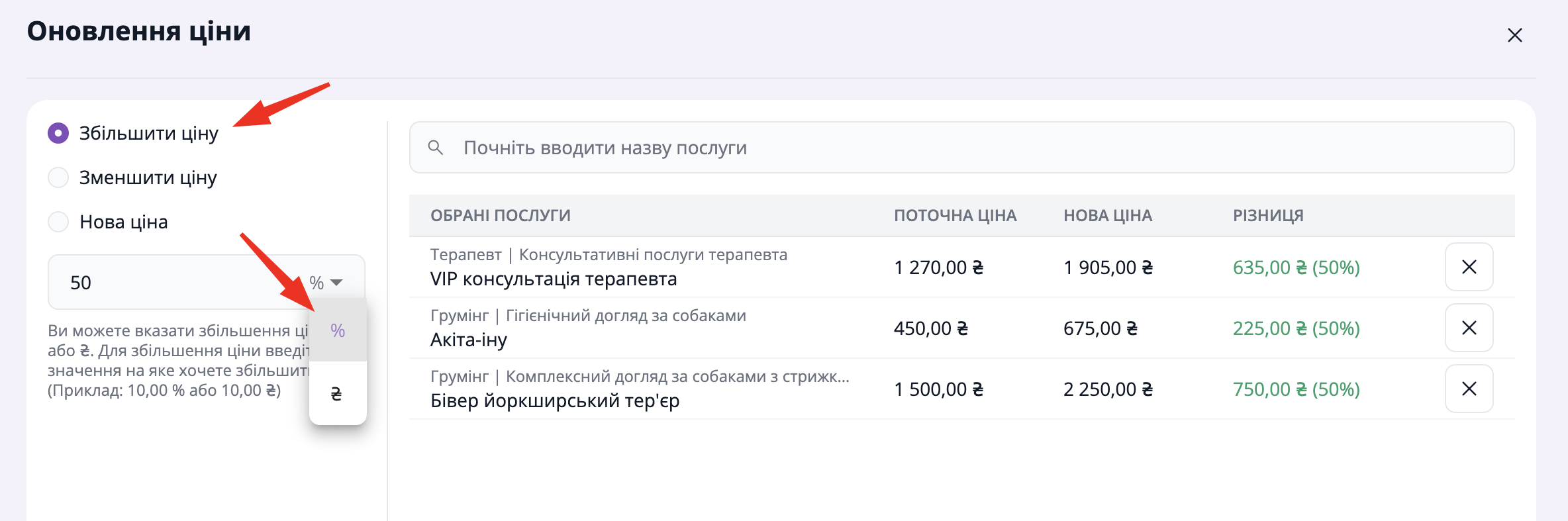Viewport: 1568px width, 521px height.
Task: Choose ₴ option in unit menu
Action: [x=336, y=394]
